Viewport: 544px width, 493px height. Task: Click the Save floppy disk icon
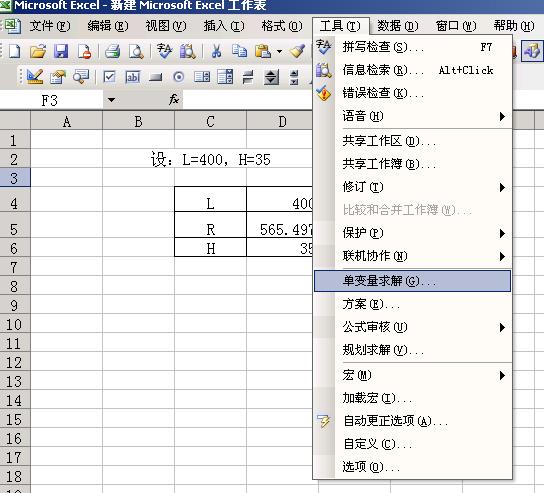(x=61, y=52)
